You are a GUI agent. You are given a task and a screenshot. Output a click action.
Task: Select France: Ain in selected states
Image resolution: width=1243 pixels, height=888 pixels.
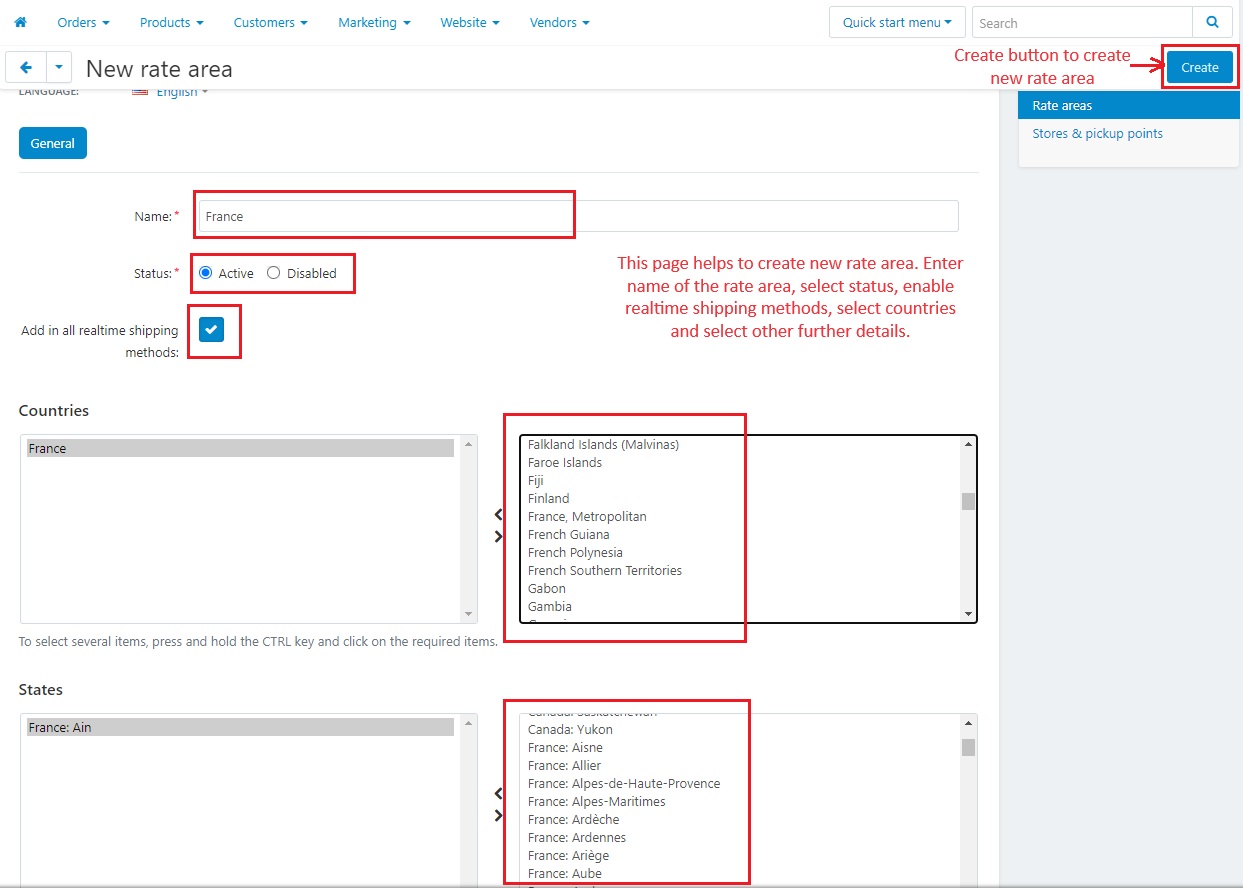tap(240, 728)
